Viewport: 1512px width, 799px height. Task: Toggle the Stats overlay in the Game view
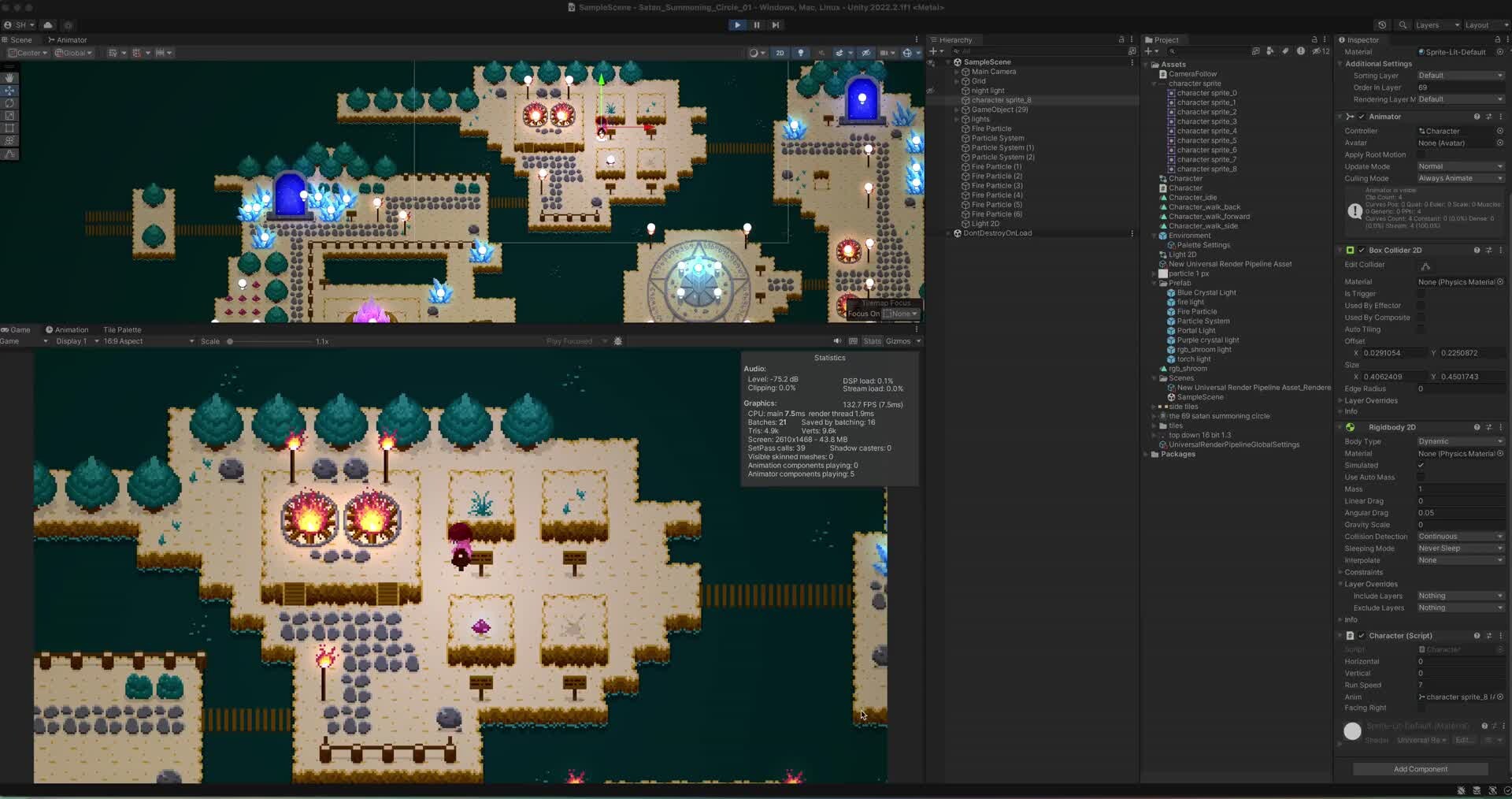[x=873, y=341]
